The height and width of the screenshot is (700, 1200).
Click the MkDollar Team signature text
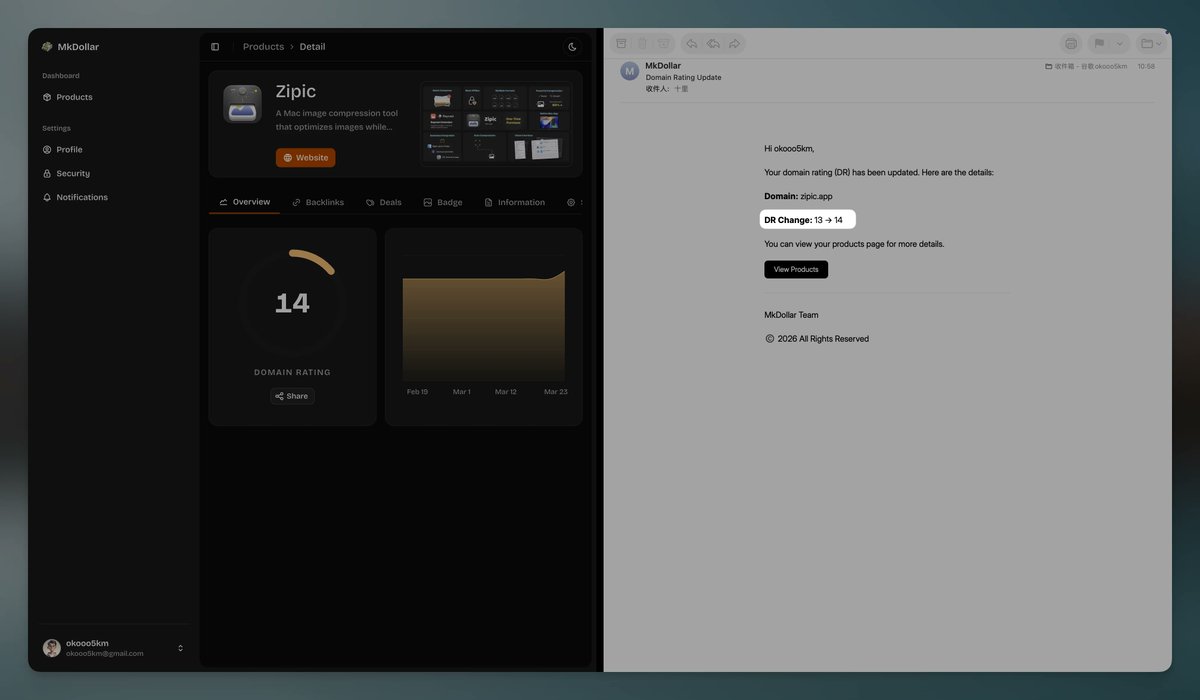[791, 315]
